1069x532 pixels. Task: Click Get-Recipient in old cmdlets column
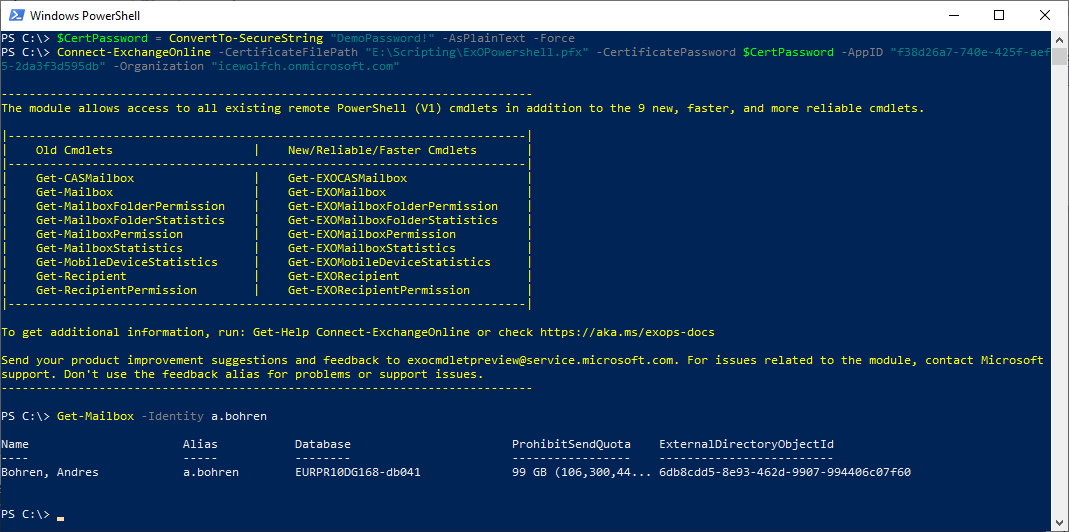pos(81,276)
